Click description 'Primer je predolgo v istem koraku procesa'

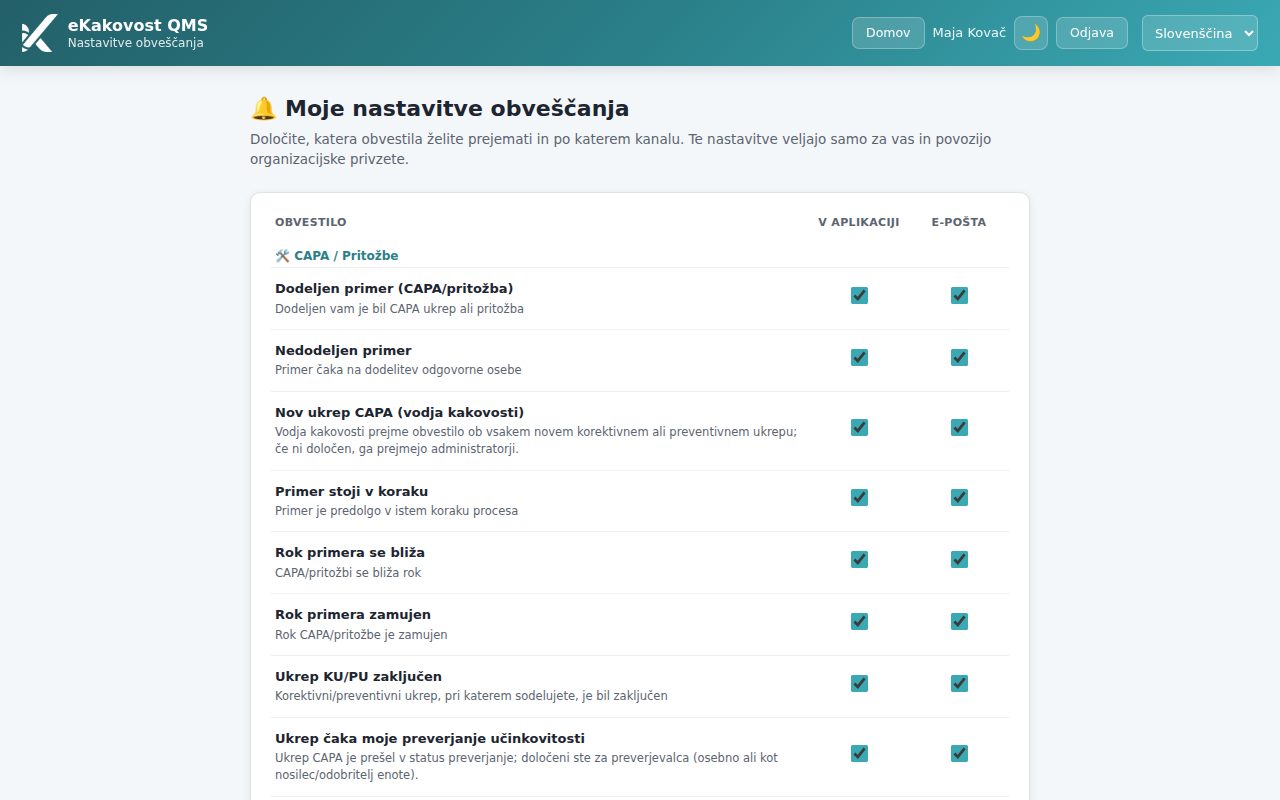[x=396, y=511]
